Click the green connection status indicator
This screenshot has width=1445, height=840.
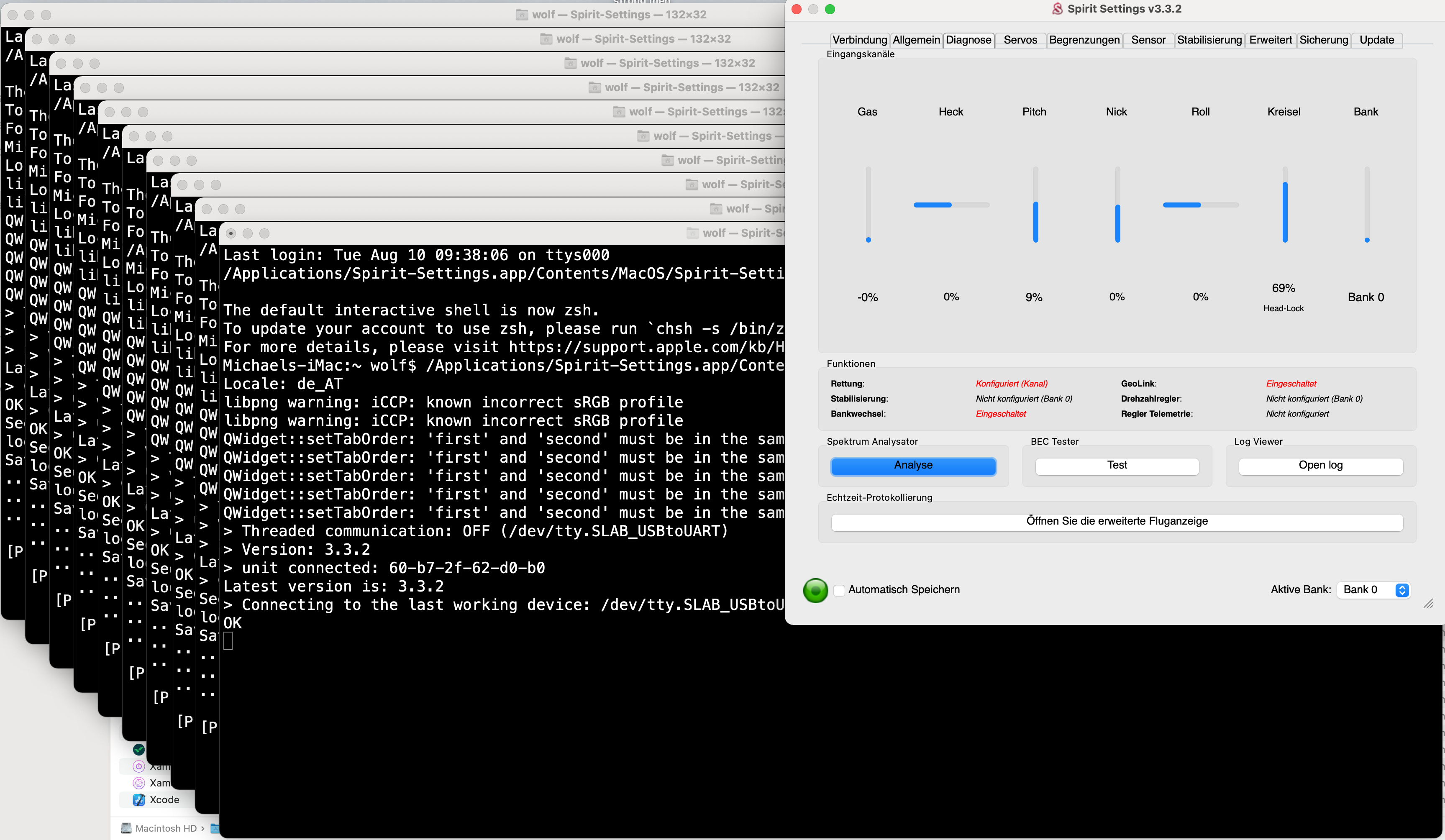point(815,590)
